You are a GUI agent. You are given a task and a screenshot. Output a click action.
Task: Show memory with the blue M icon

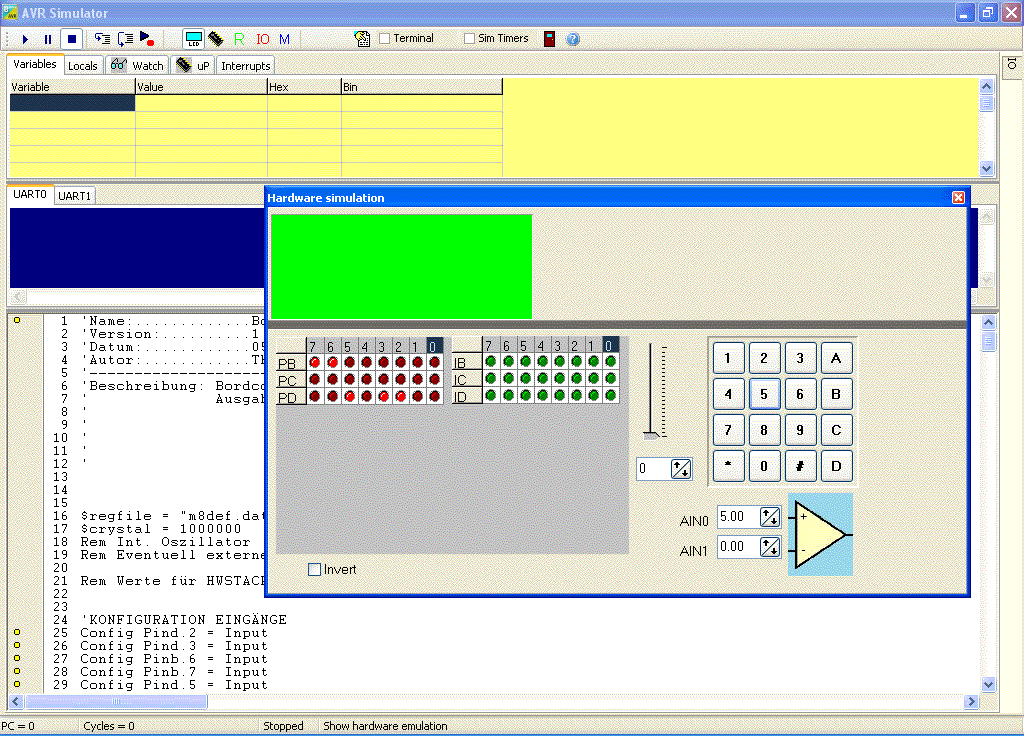[x=284, y=39]
